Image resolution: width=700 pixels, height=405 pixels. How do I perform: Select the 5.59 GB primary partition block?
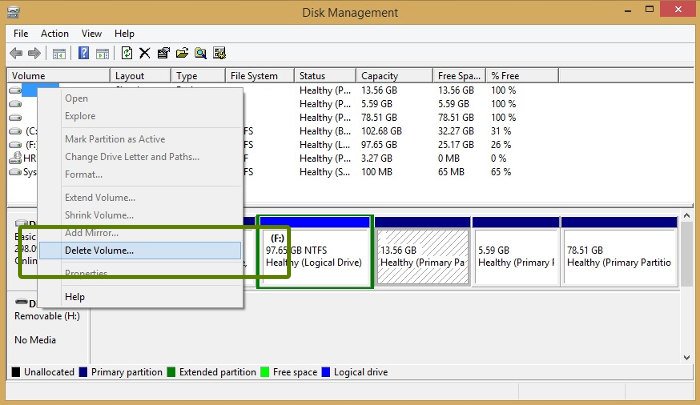click(x=516, y=251)
